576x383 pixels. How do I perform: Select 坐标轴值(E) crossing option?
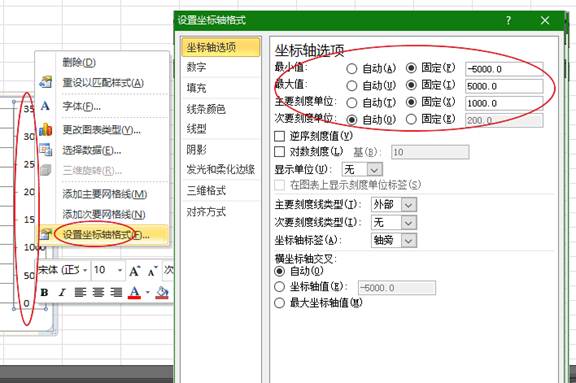point(280,287)
